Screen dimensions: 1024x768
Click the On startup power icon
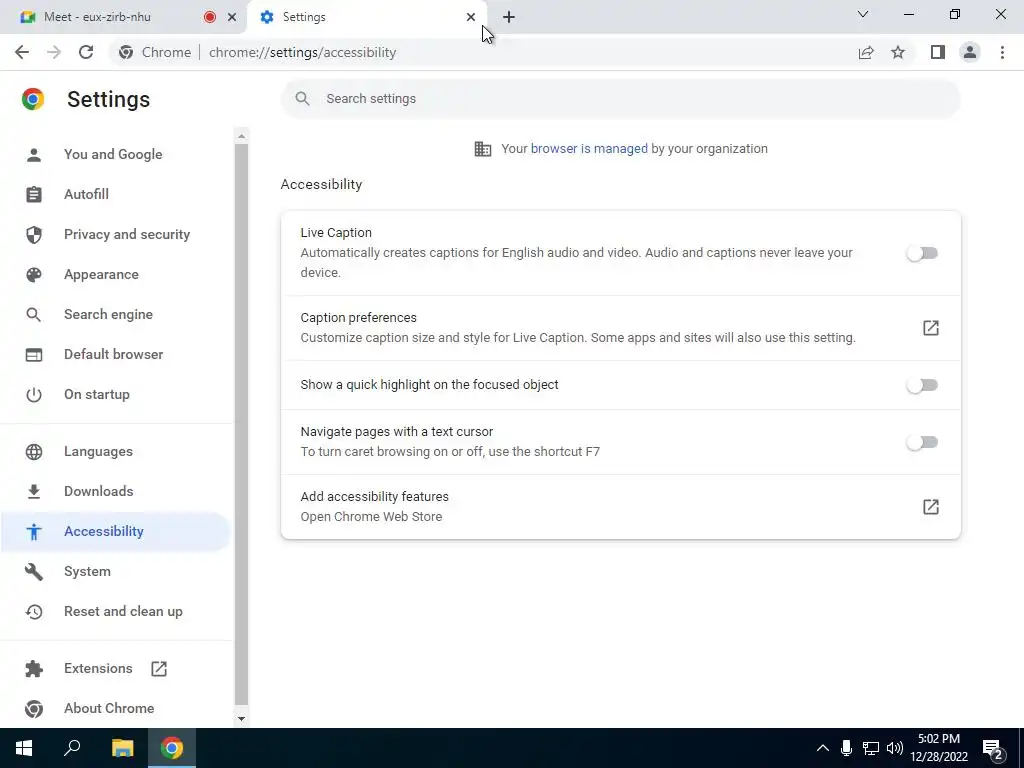click(34, 394)
